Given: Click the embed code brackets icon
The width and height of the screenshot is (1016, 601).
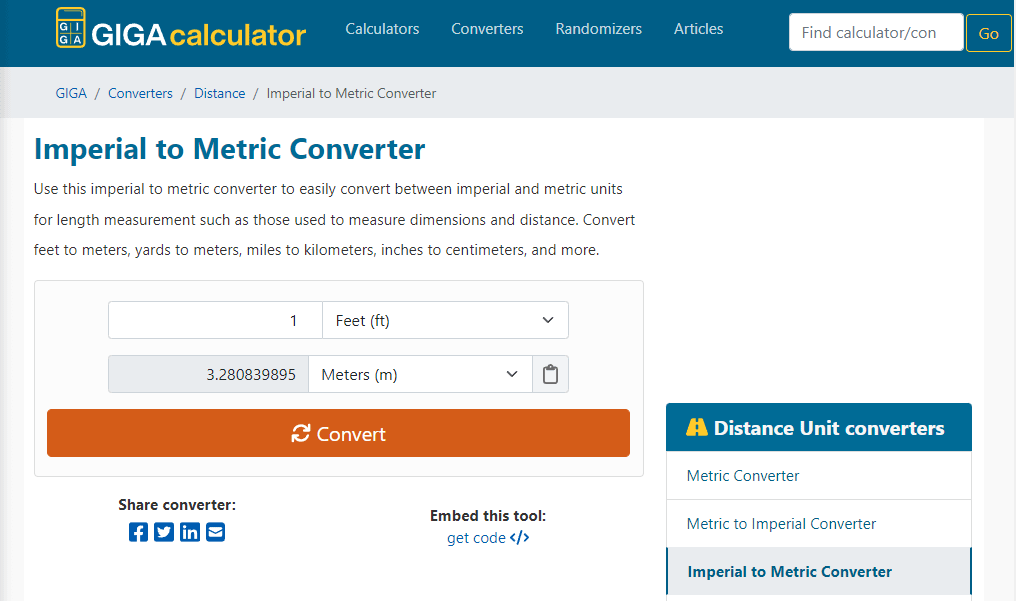Looking at the screenshot, I should pyautogui.click(x=520, y=538).
